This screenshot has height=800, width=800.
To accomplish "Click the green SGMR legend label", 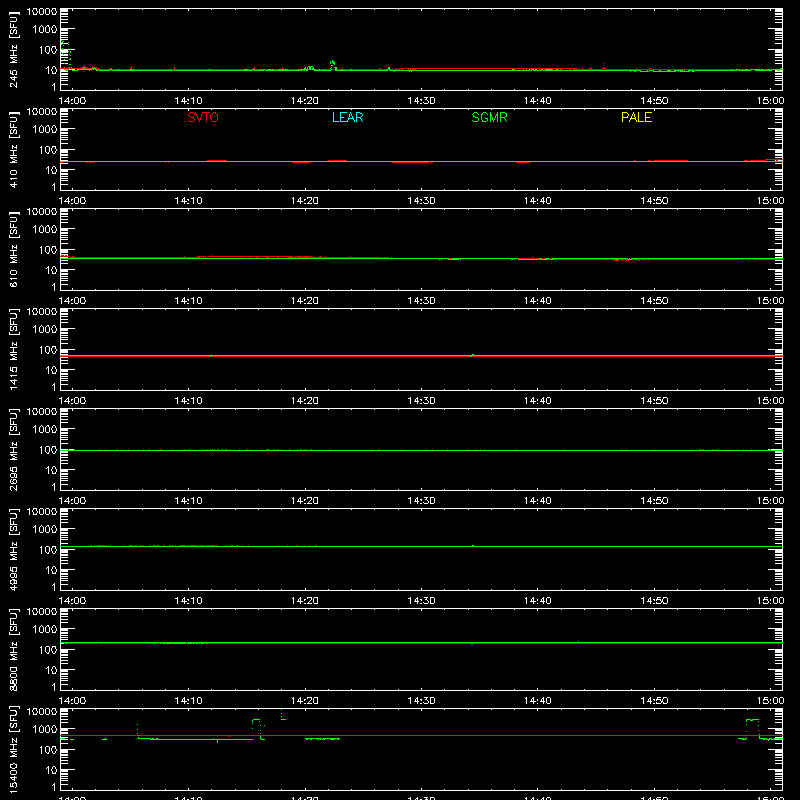I will 489,117.
